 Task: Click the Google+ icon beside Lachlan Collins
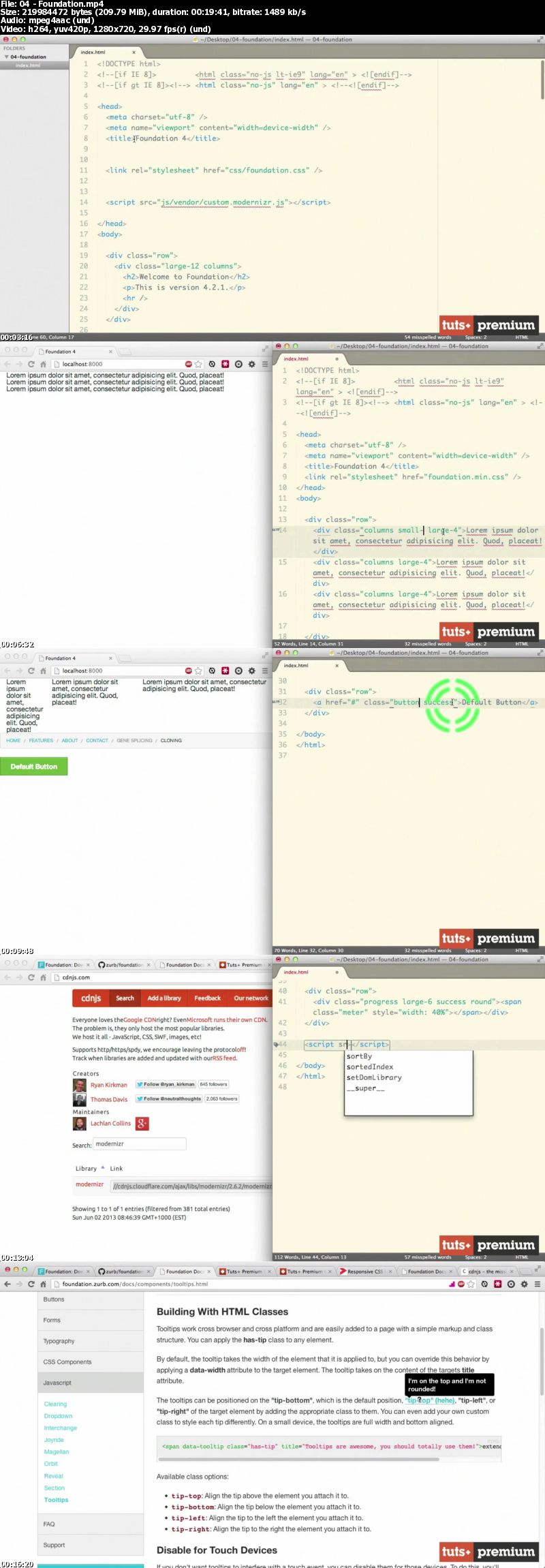142,1124
